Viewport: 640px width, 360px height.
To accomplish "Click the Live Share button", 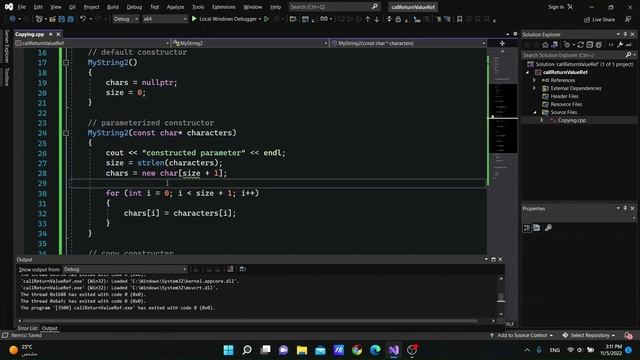I will click(599, 19).
